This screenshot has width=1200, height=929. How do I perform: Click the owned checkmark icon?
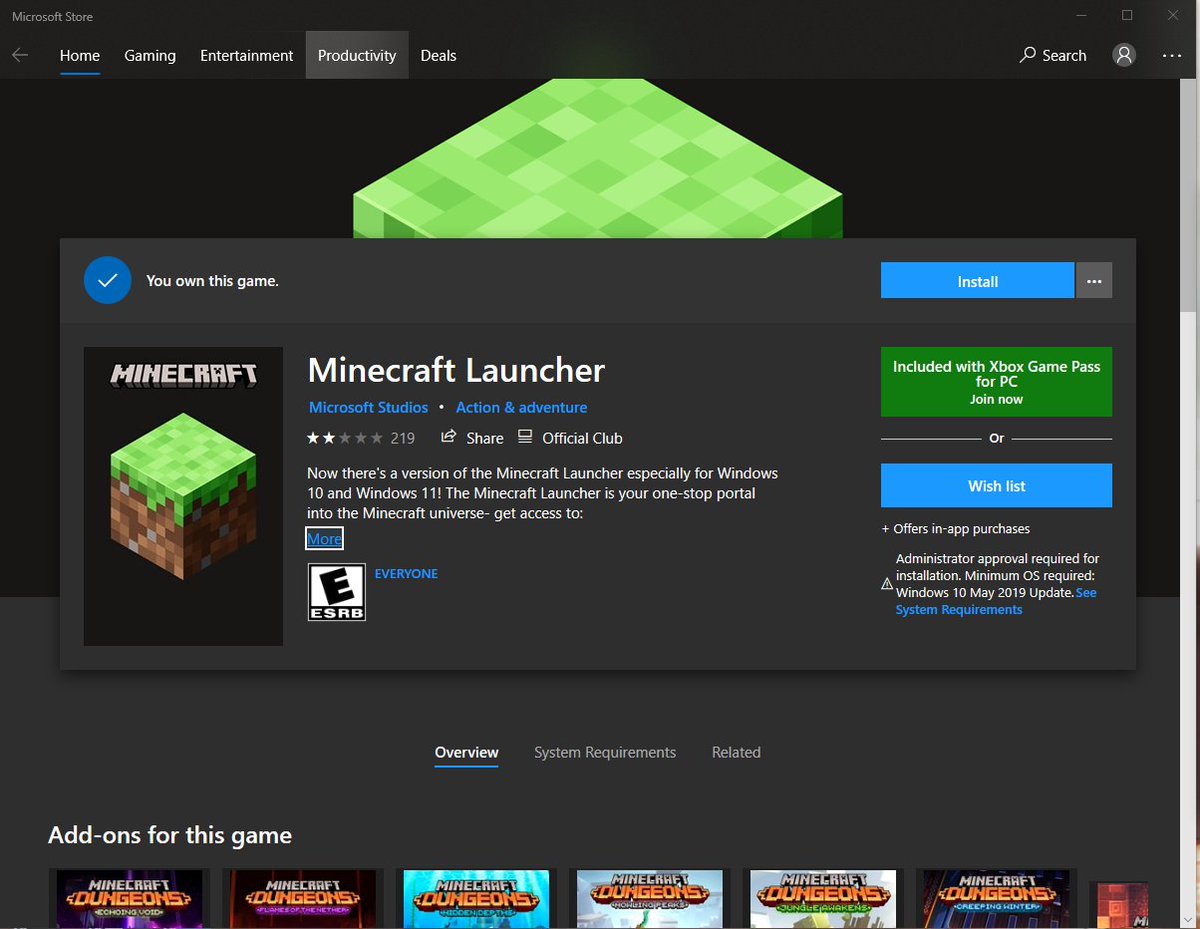(108, 281)
